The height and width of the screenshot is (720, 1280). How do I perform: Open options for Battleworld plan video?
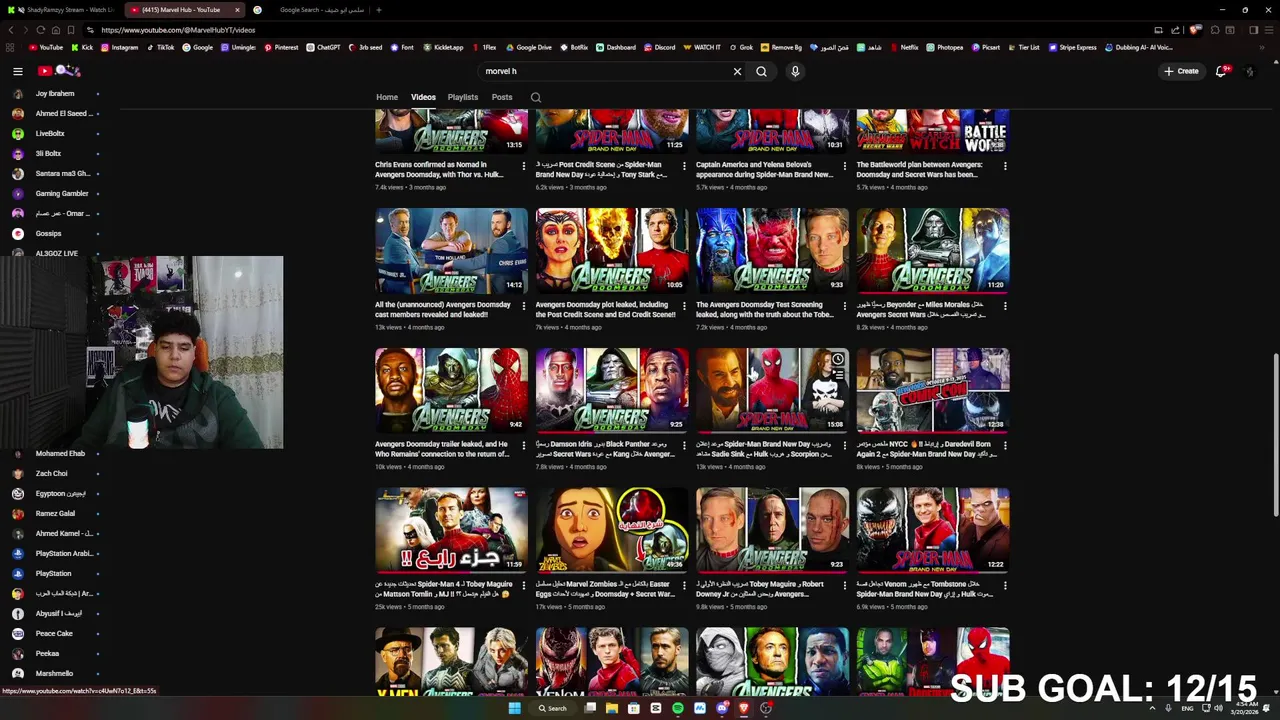[x=1005, y=166]
